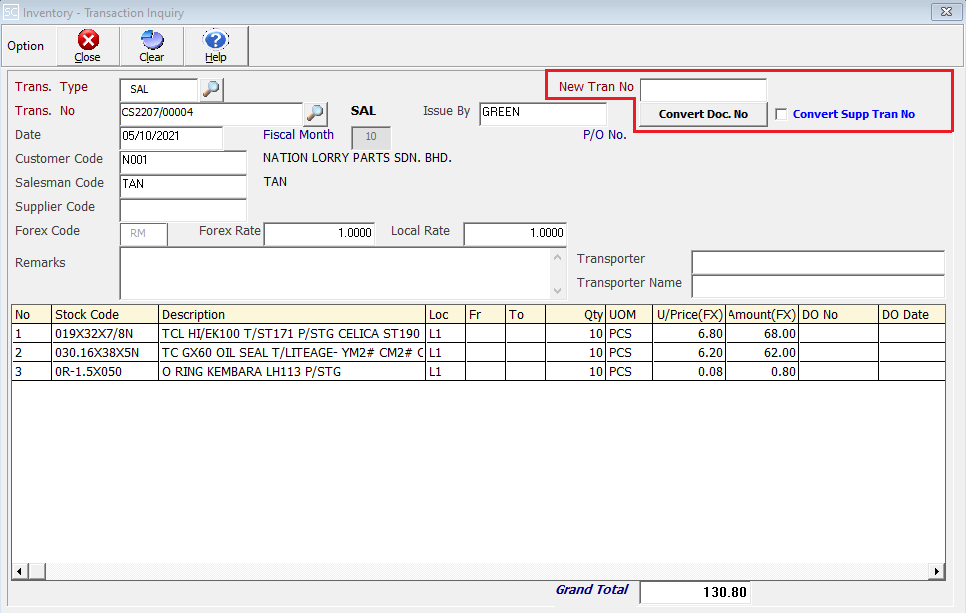Screen dimensions: 966x613
Task: Click unit price 0.08 cell
Action: pyautogui.click(x=689, y=372)
